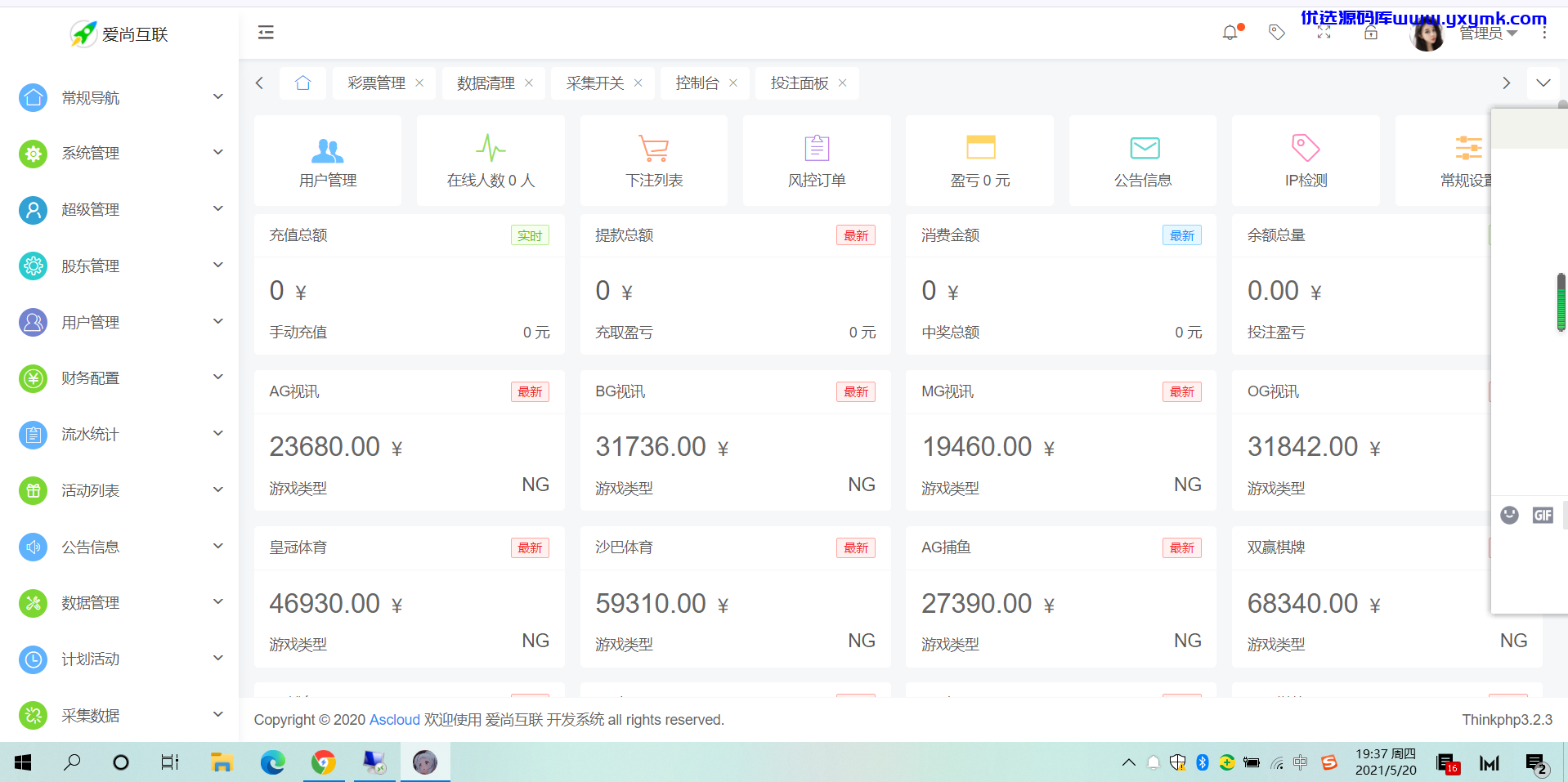Open the 用户管理 quick card icon
Screen dimensions: 1568x782
coord(327,150)
